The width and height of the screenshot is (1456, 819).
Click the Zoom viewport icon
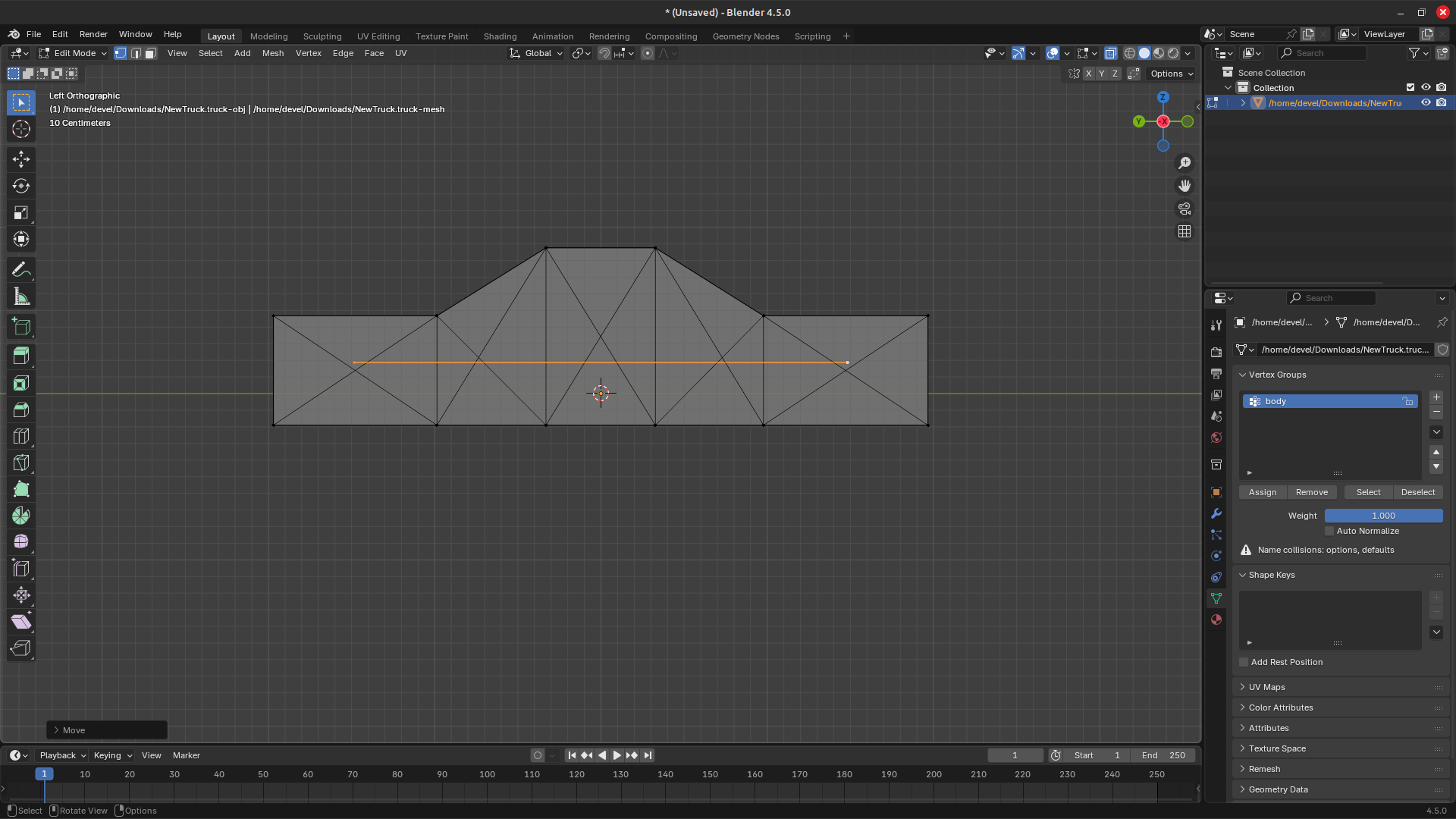(x=1185, y=163)
